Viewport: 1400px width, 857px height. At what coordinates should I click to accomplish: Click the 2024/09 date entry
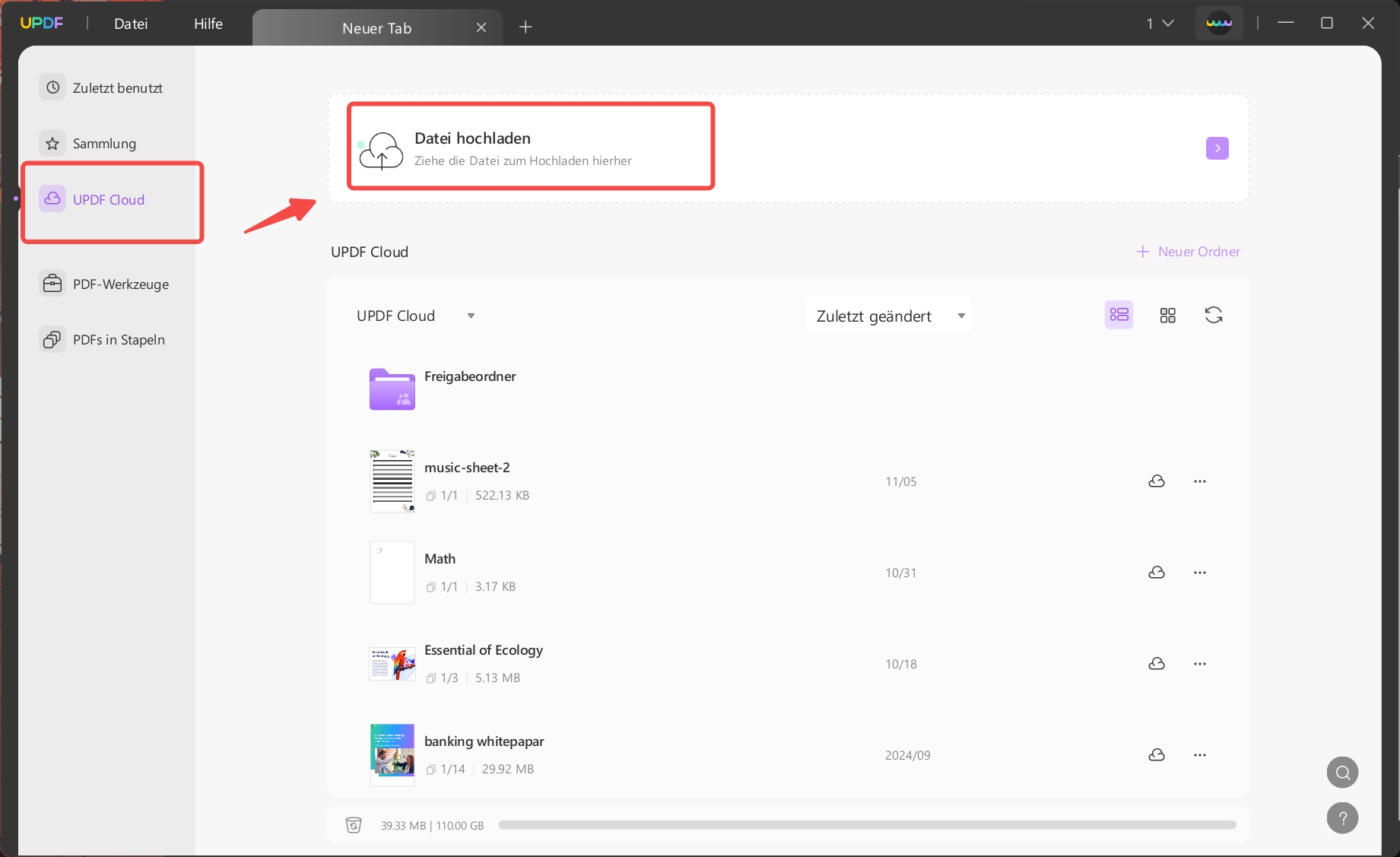tap(908, 755)
